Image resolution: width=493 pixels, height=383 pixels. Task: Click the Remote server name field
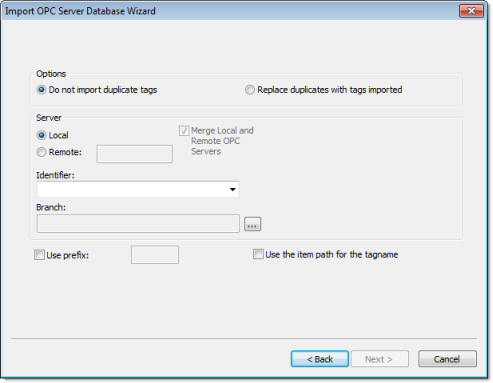(135, 154)
